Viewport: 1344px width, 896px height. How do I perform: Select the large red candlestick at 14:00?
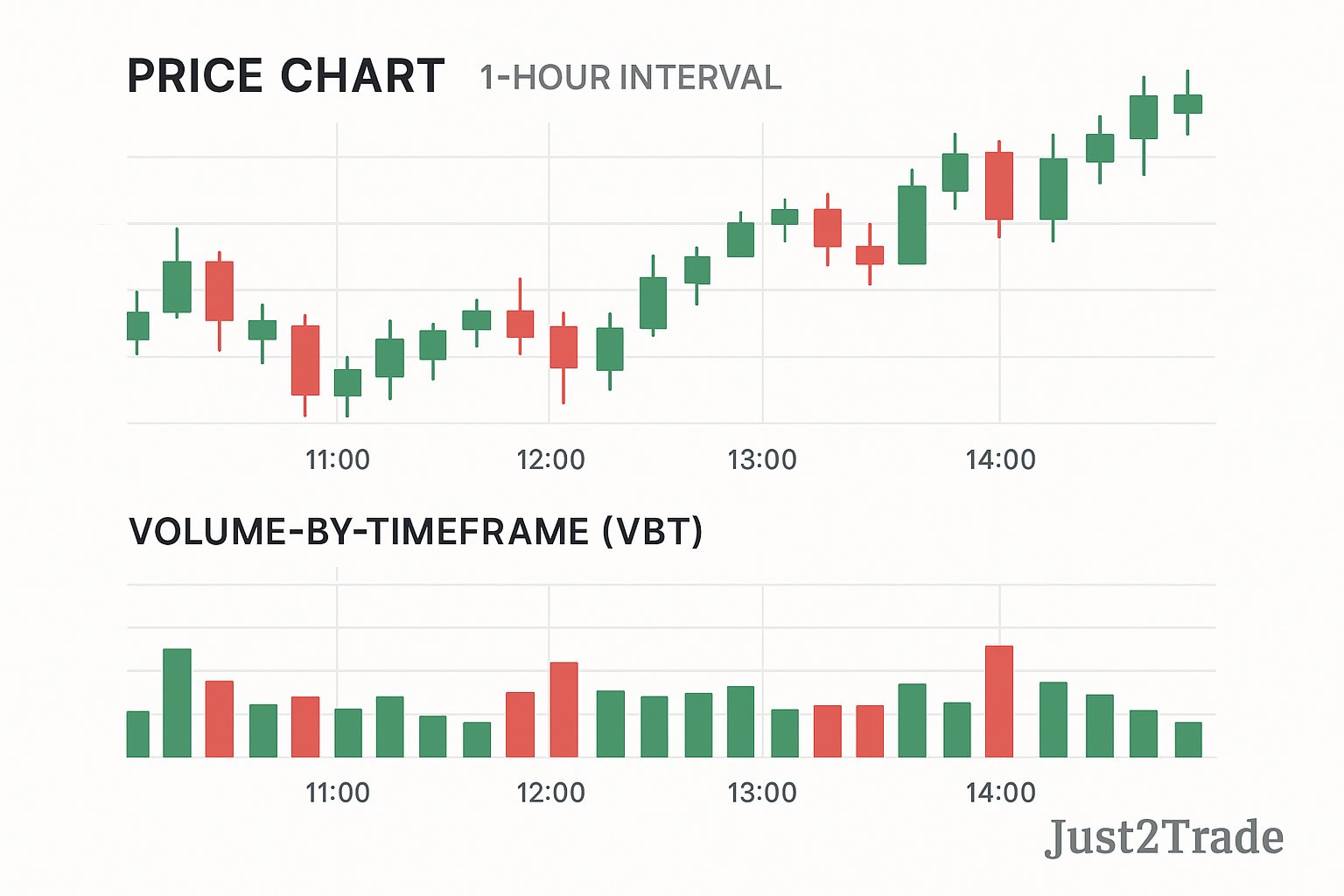[999, 185]
